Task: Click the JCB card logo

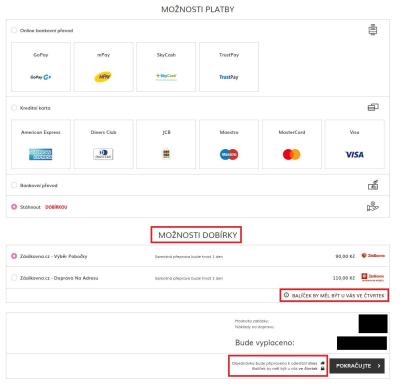Action: coord(166,154)
